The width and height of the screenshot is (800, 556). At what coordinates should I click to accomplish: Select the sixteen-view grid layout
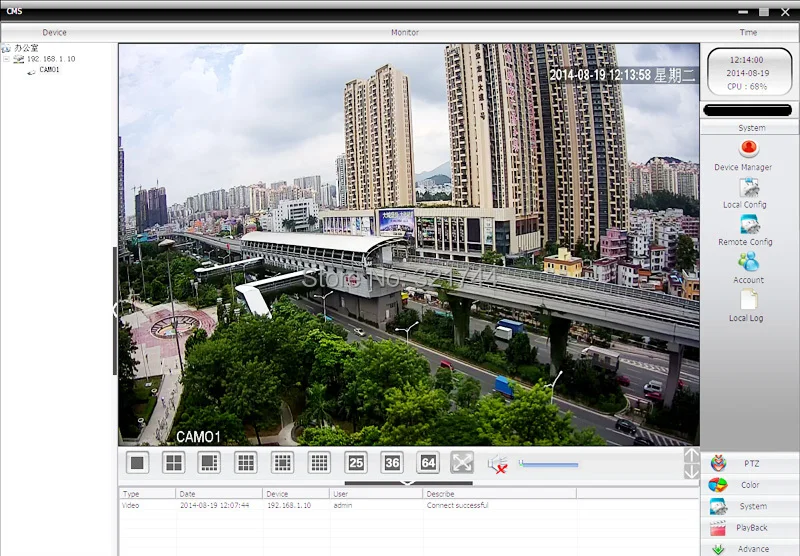click(319, 463)
